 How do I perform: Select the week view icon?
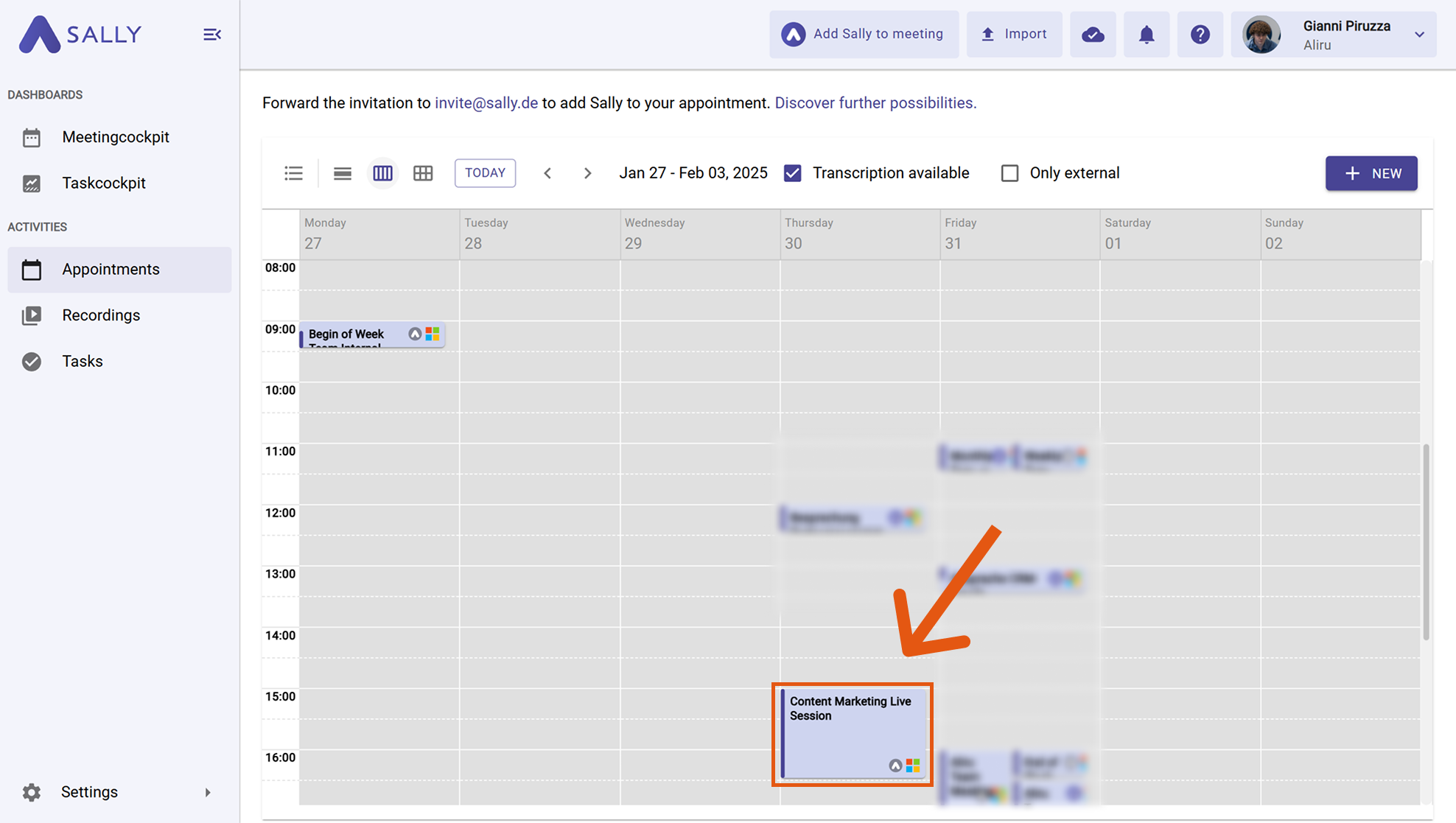382,173
